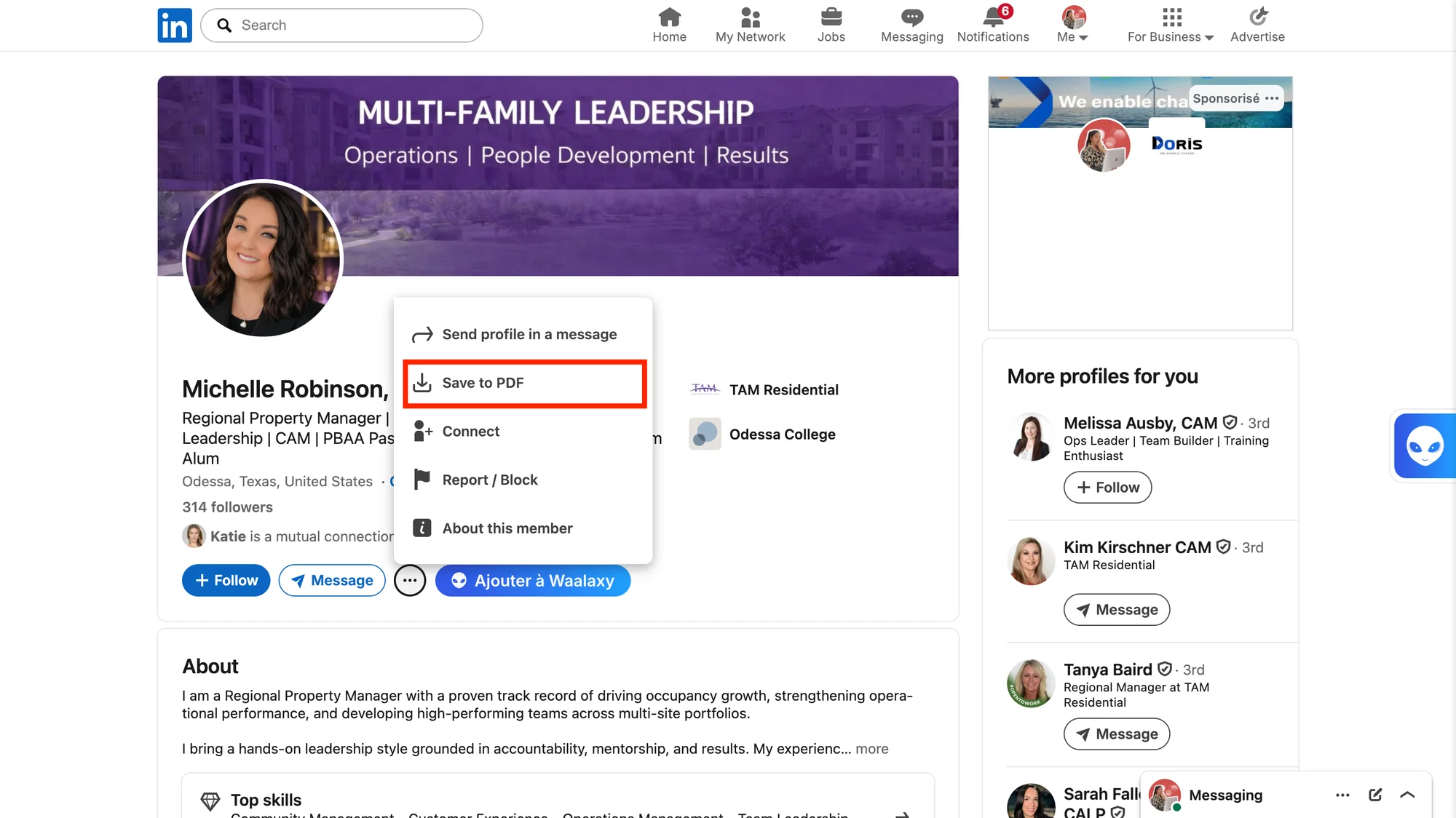Image resolution: width=1456 pixels, height=818 pixels.
Task: Click the Doris logo in ad
Action: pyautogui.click(x=1176, y=144)
